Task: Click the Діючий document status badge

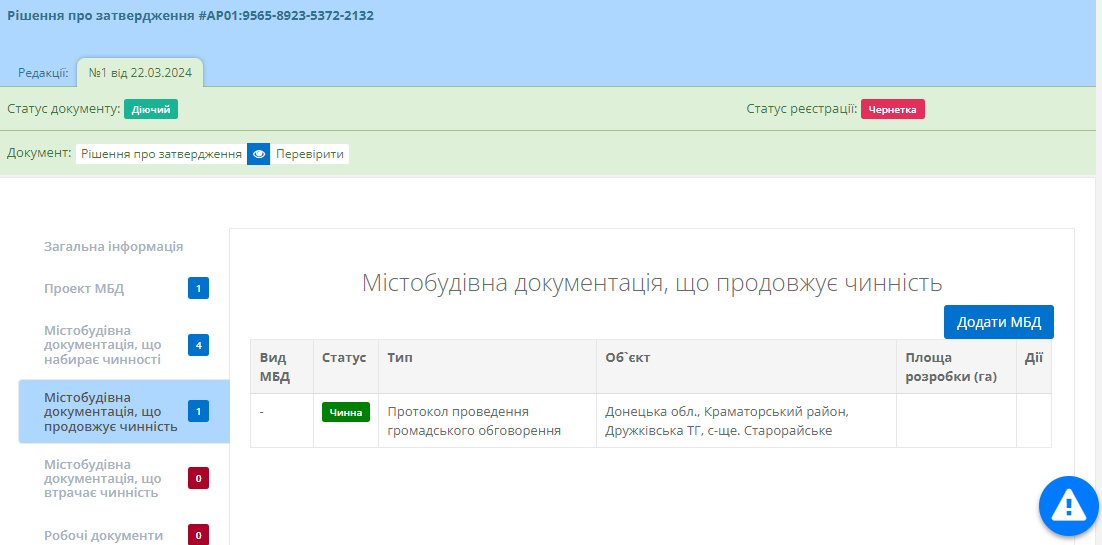Action: [151, 109]
